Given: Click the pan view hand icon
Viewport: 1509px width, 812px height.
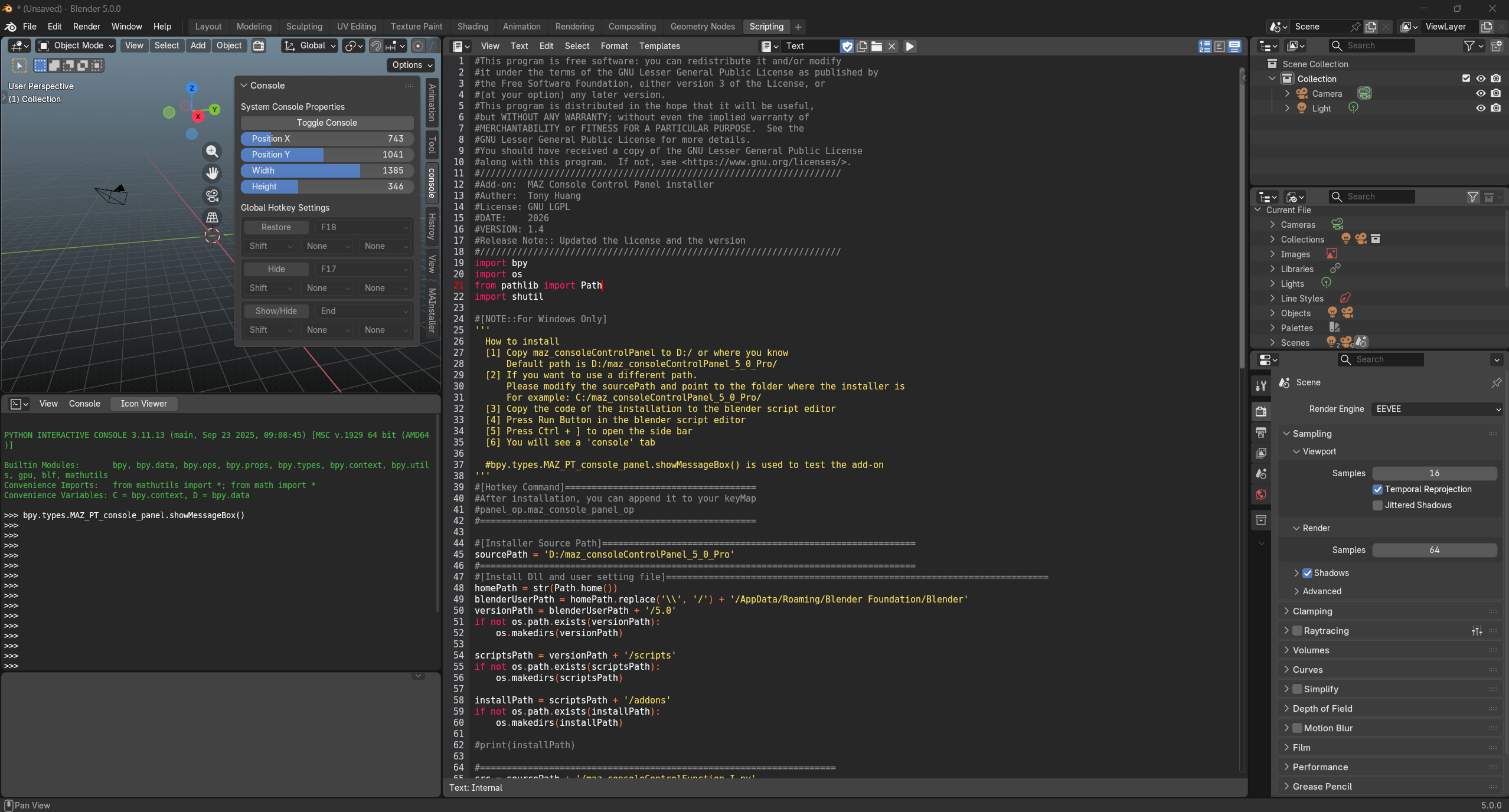Looking at the screenshot, I should [x=212, y=173].
